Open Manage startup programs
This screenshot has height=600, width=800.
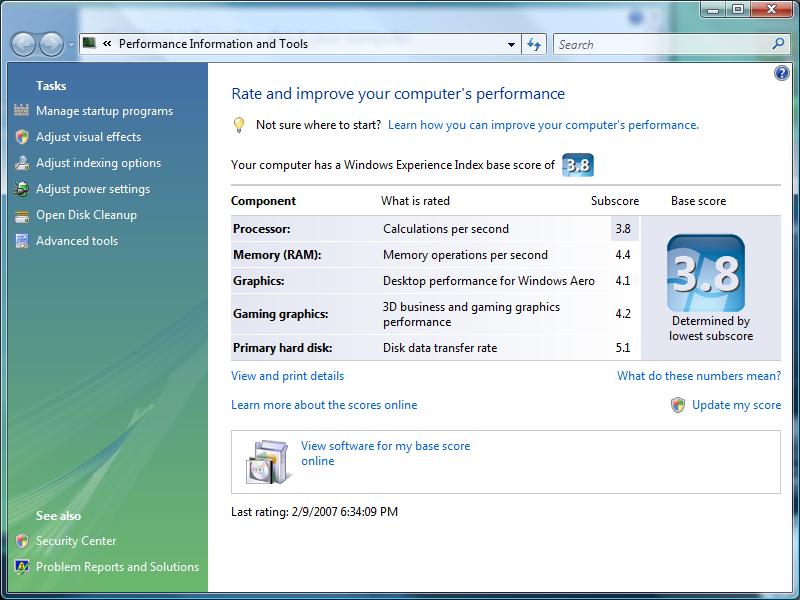click(x=104, y=111)
